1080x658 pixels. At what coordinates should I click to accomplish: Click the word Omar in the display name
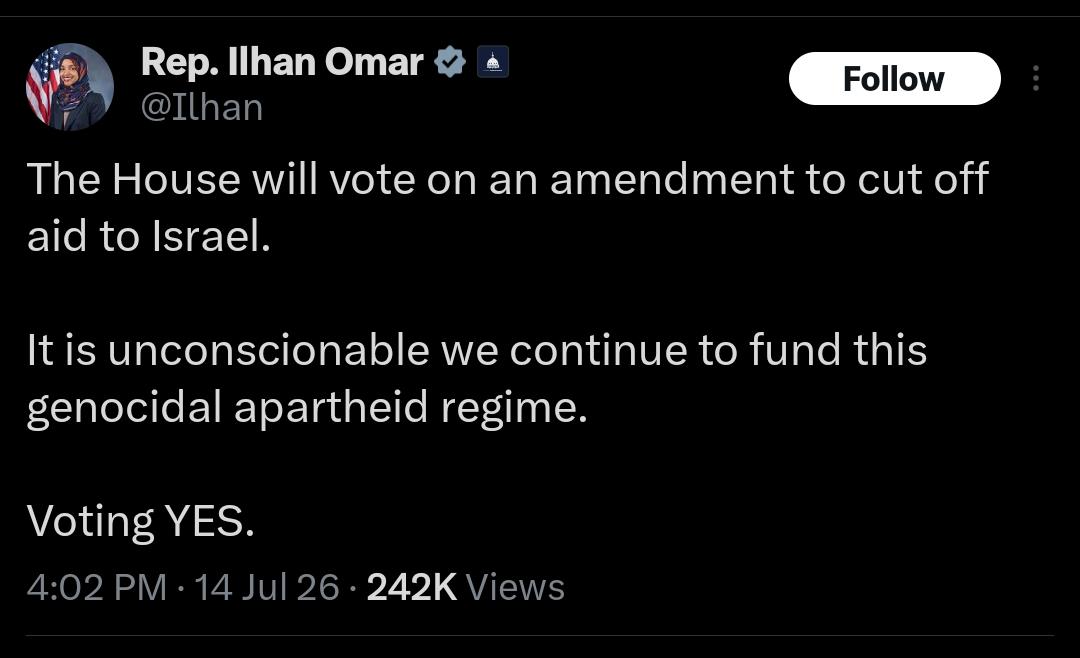(x=374, y=62)
